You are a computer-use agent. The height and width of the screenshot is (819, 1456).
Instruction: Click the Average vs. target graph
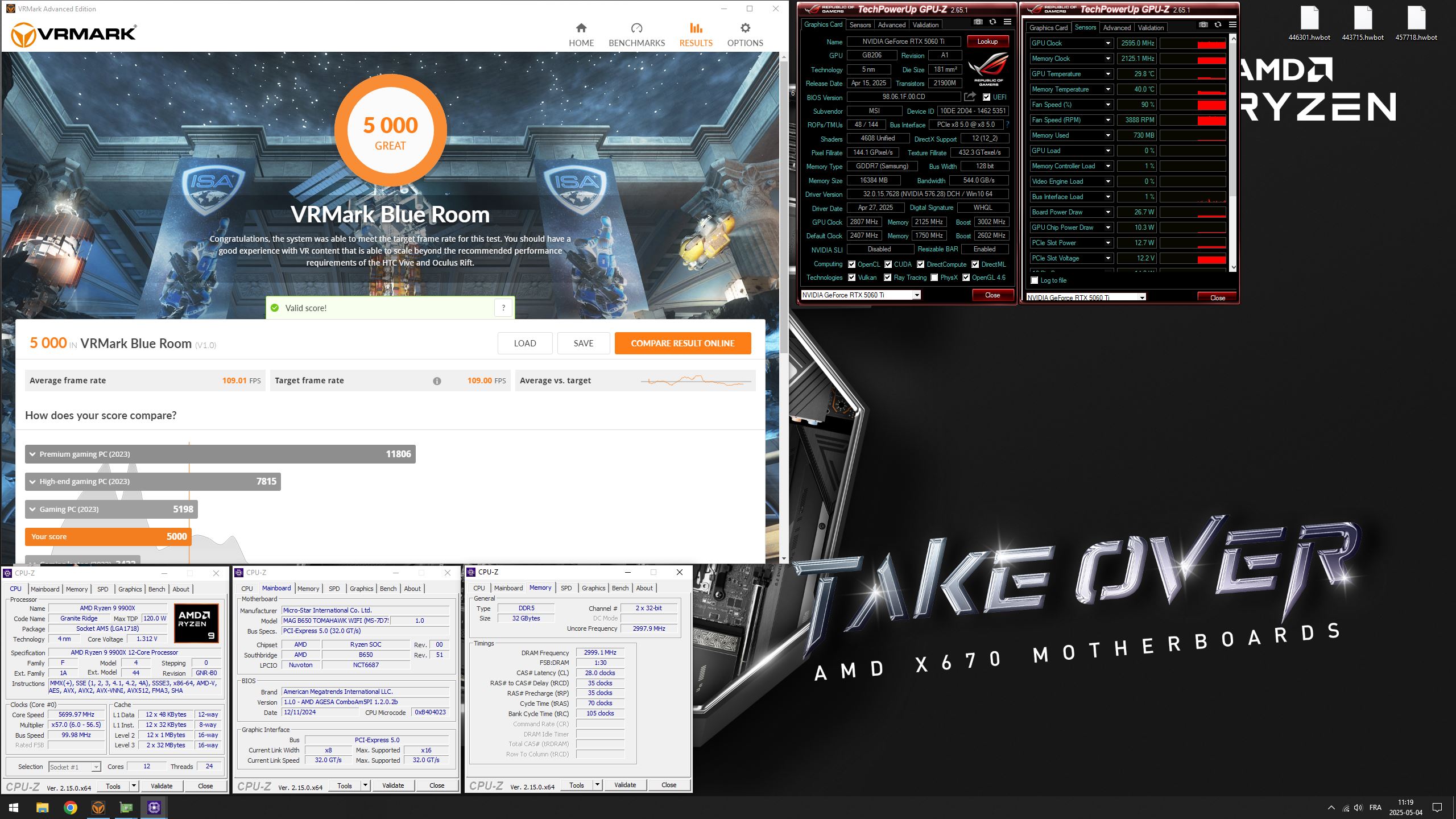click(x=695, y=381)
